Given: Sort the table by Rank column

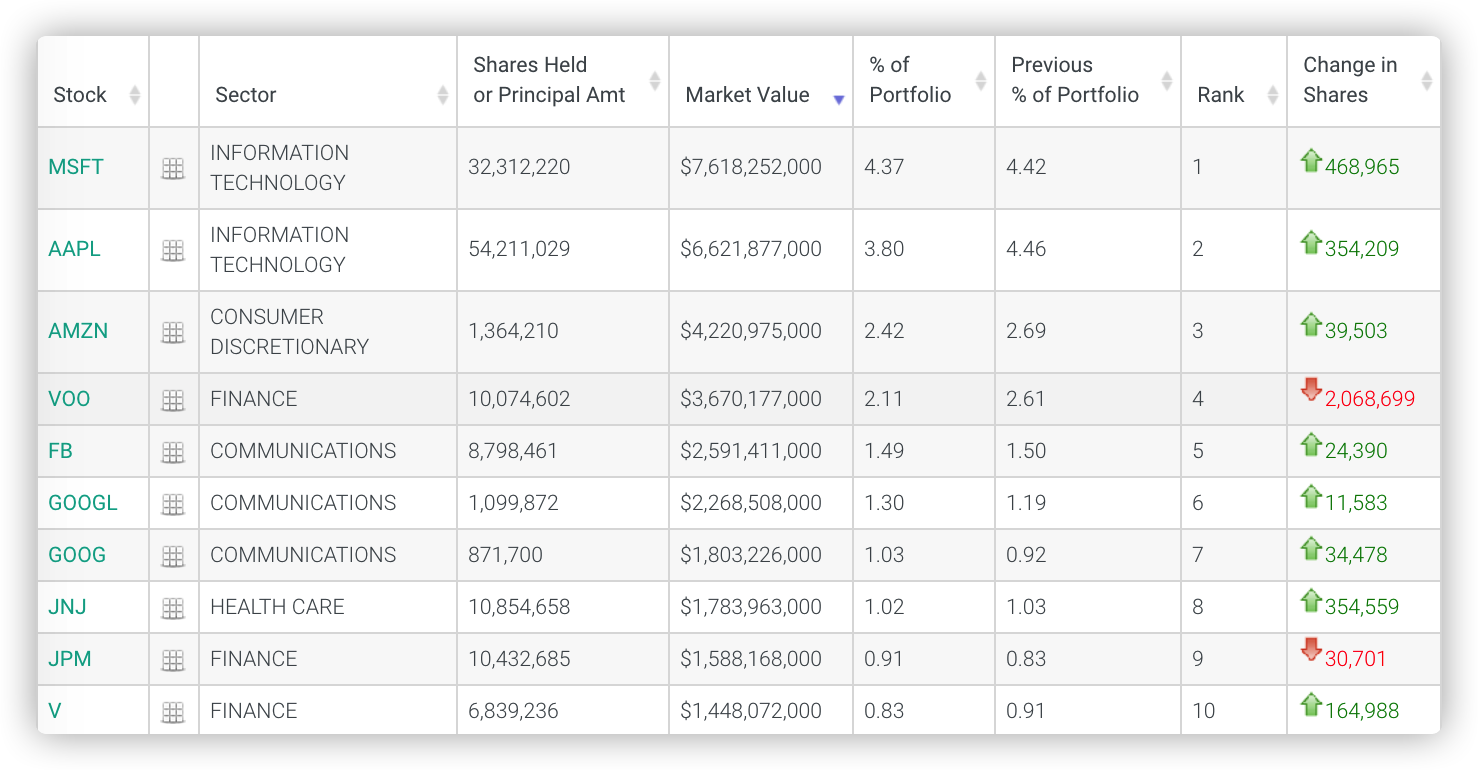Looking at the screenshot, I should tap(1234, 82).
